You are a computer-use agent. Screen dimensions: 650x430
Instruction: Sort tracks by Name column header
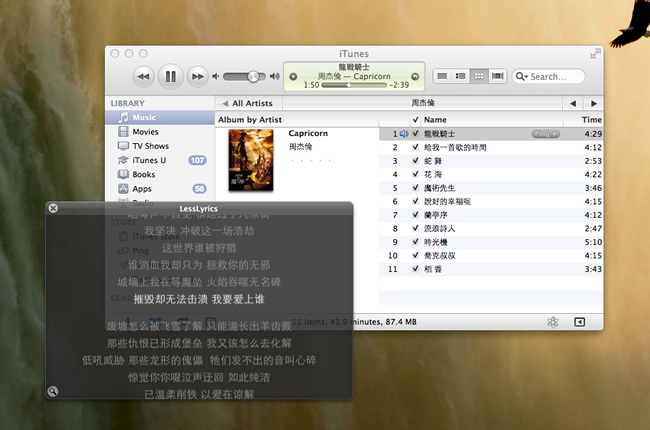click(x=492, y=120)
